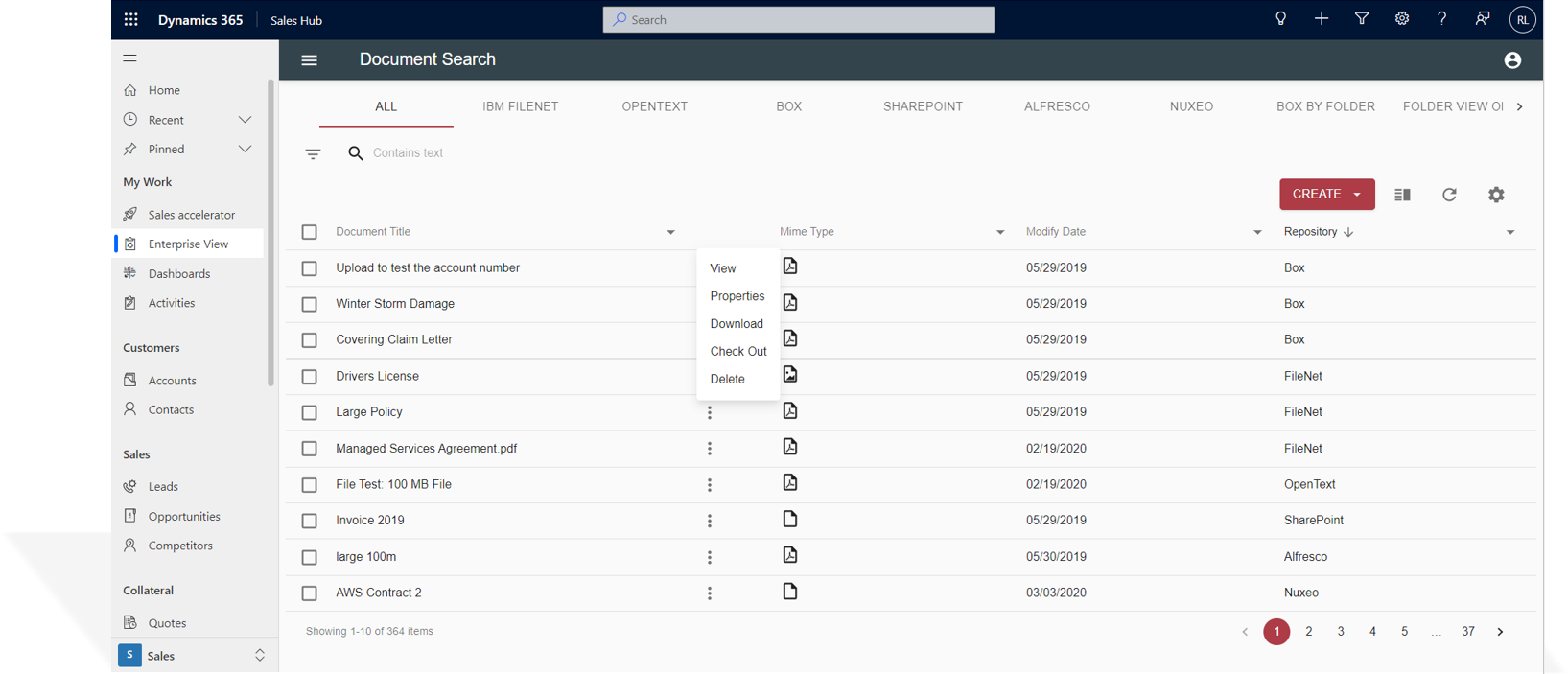Image resolution: width=1568 pixels, height=674 pixels.
Task: Choose View in the context menu
Action: coord(723,268)
